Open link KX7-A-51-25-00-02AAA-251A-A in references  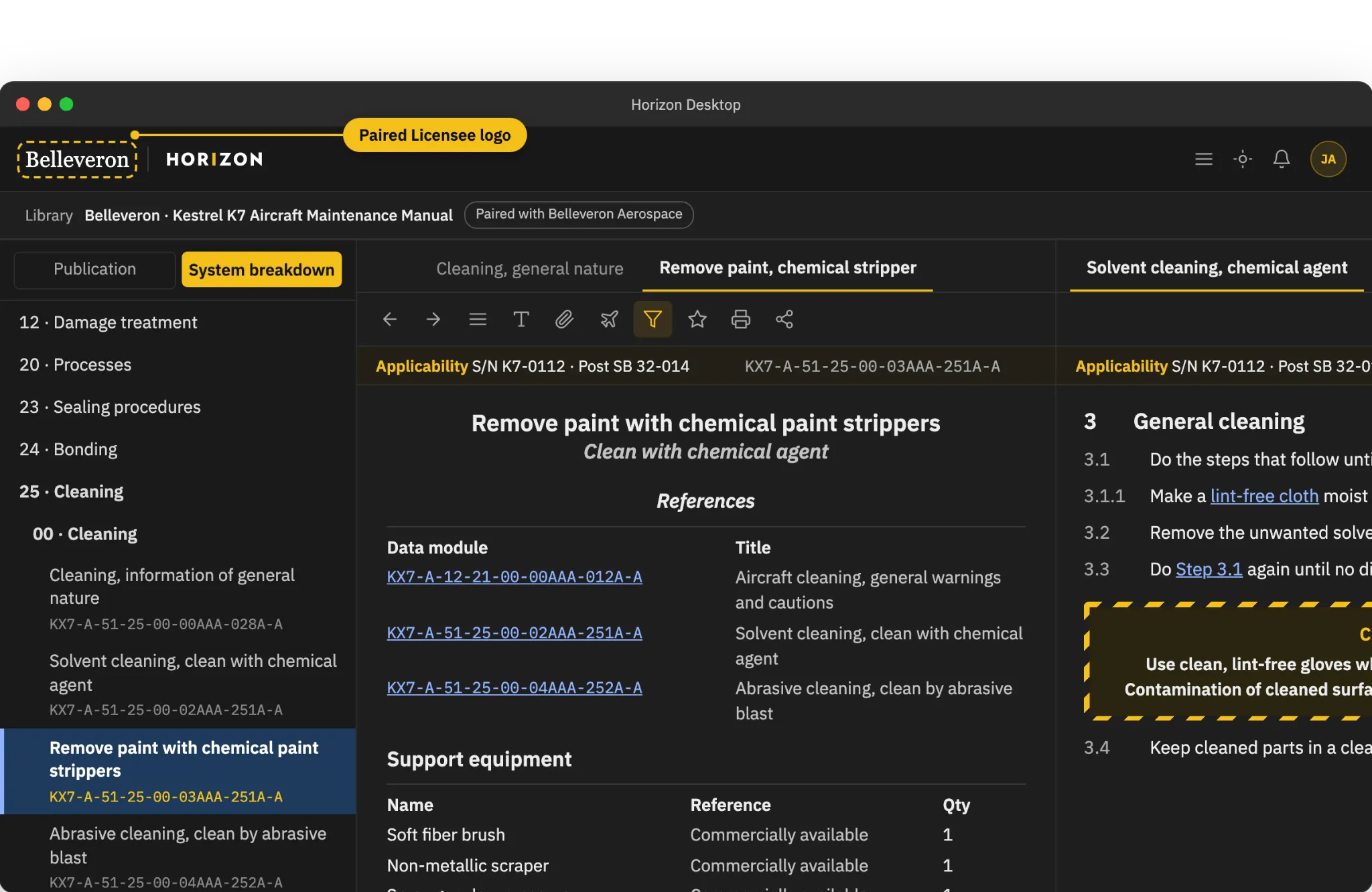click(x=514, y=633)
